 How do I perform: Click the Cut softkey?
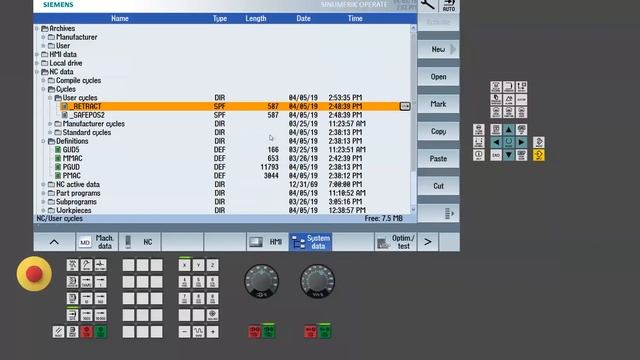(438, 186)
